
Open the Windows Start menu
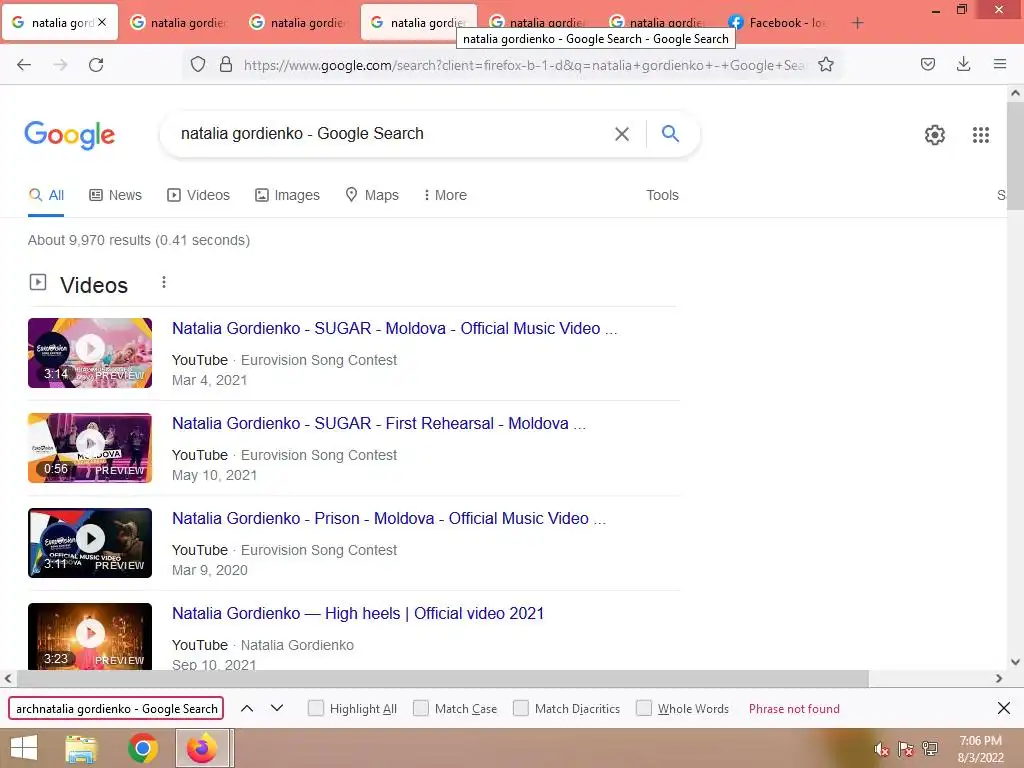pyautogui.click(x=24, y=748)
